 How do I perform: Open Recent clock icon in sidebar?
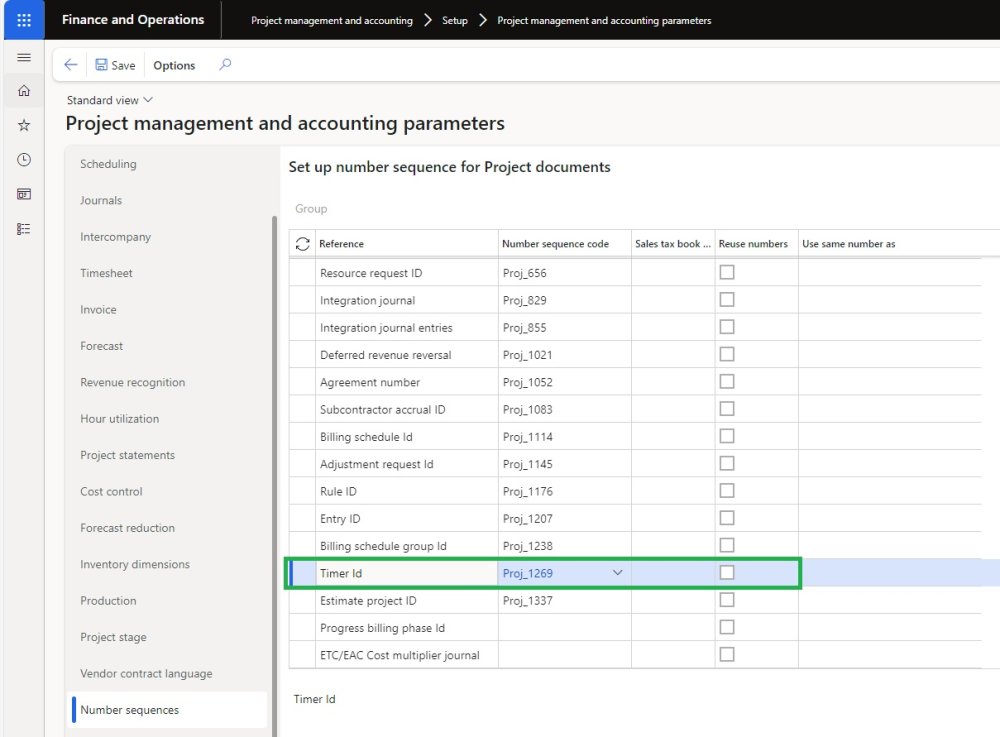[24, 160]
